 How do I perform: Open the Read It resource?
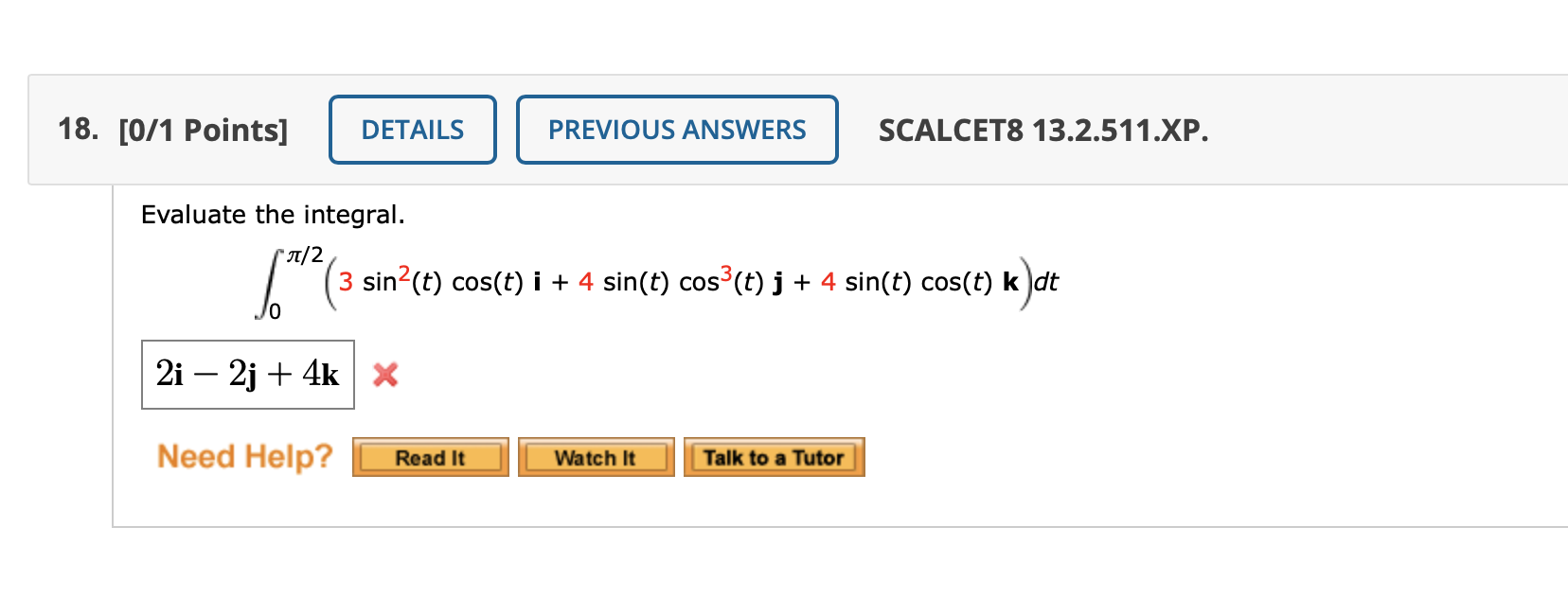[x=429, y=457]
